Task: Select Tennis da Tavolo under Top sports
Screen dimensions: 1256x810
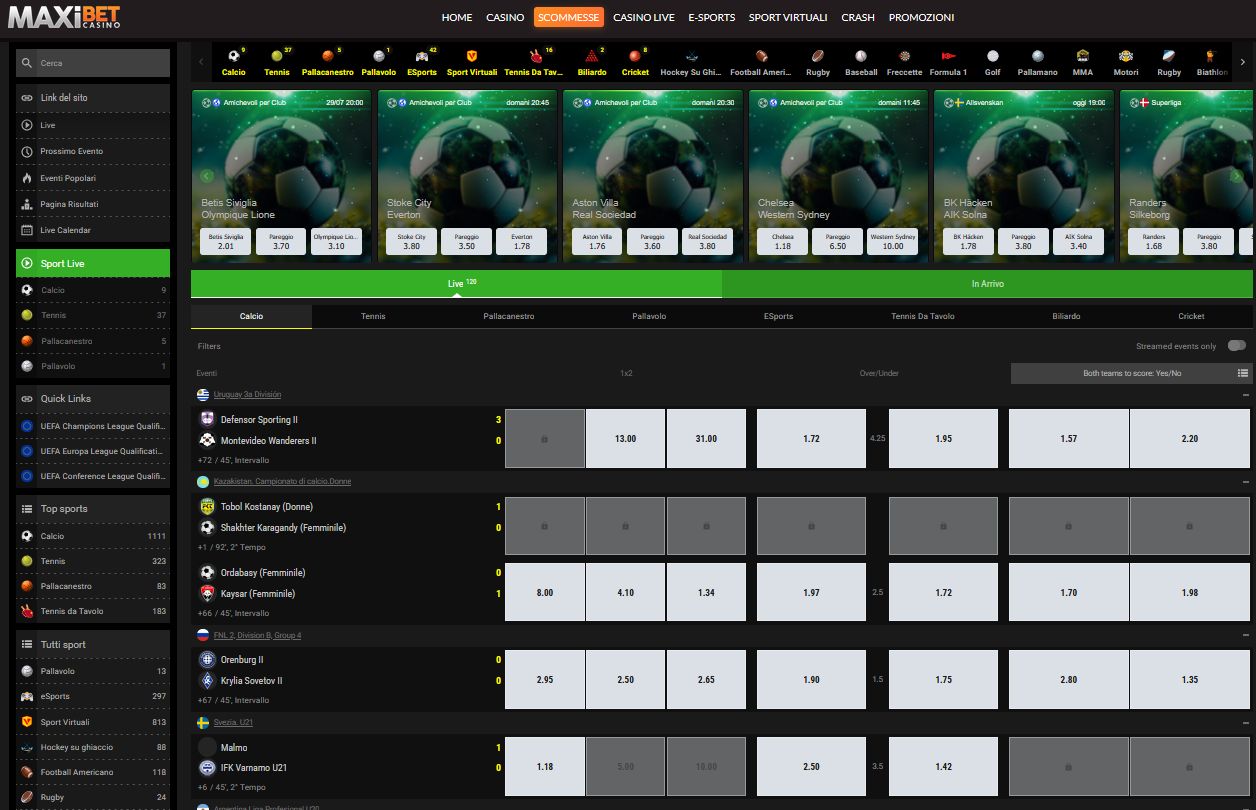Action: (93, 611)
